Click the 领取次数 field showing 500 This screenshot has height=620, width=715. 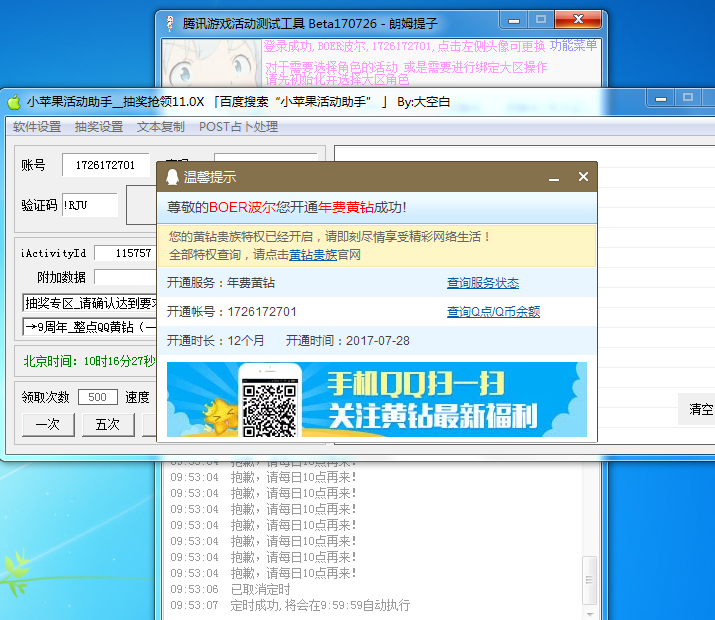pyautogui.click(x=98, y=397)
